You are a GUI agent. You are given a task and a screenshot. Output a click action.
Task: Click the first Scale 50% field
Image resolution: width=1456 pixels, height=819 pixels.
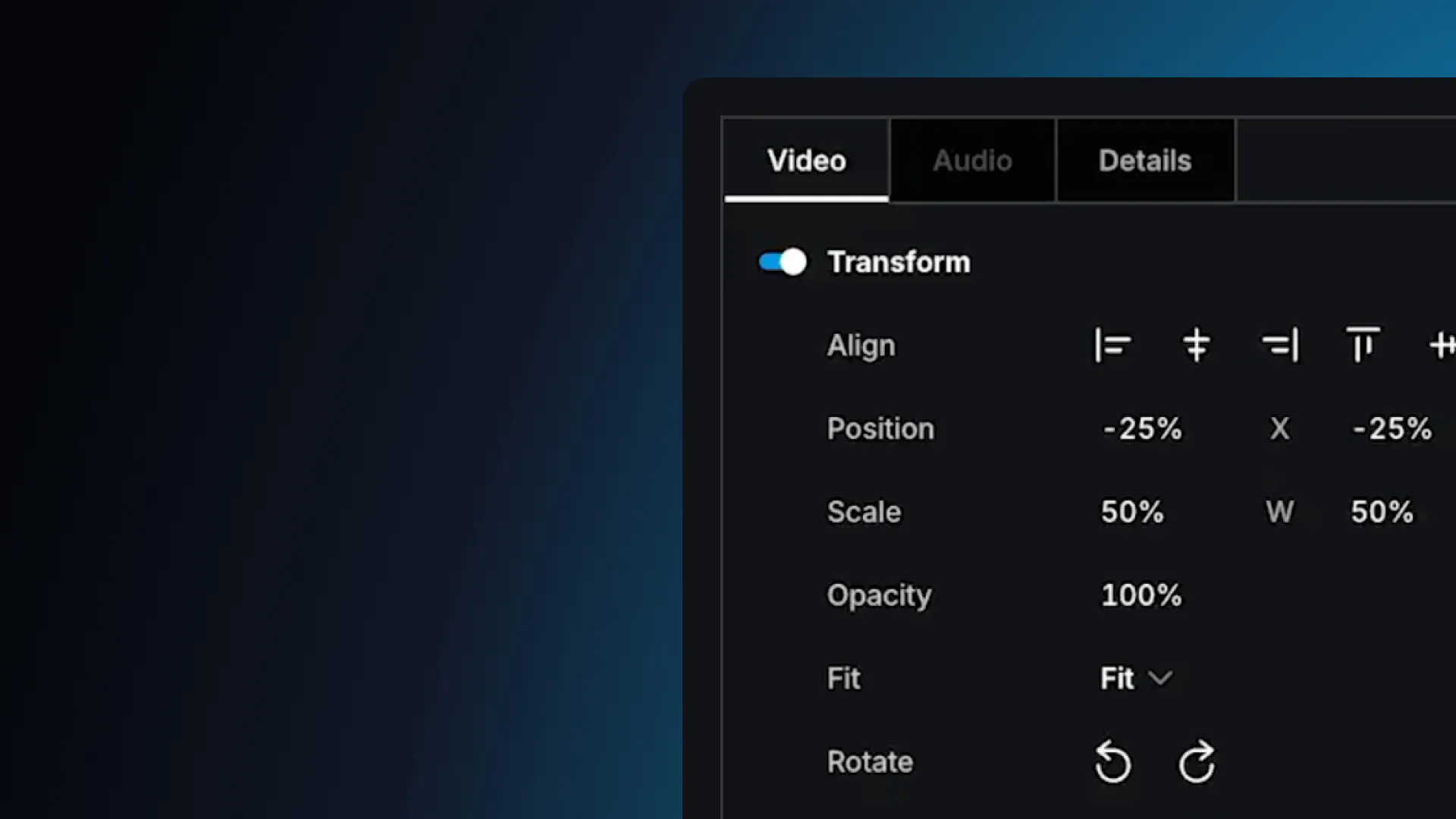tap(1132, 512)
